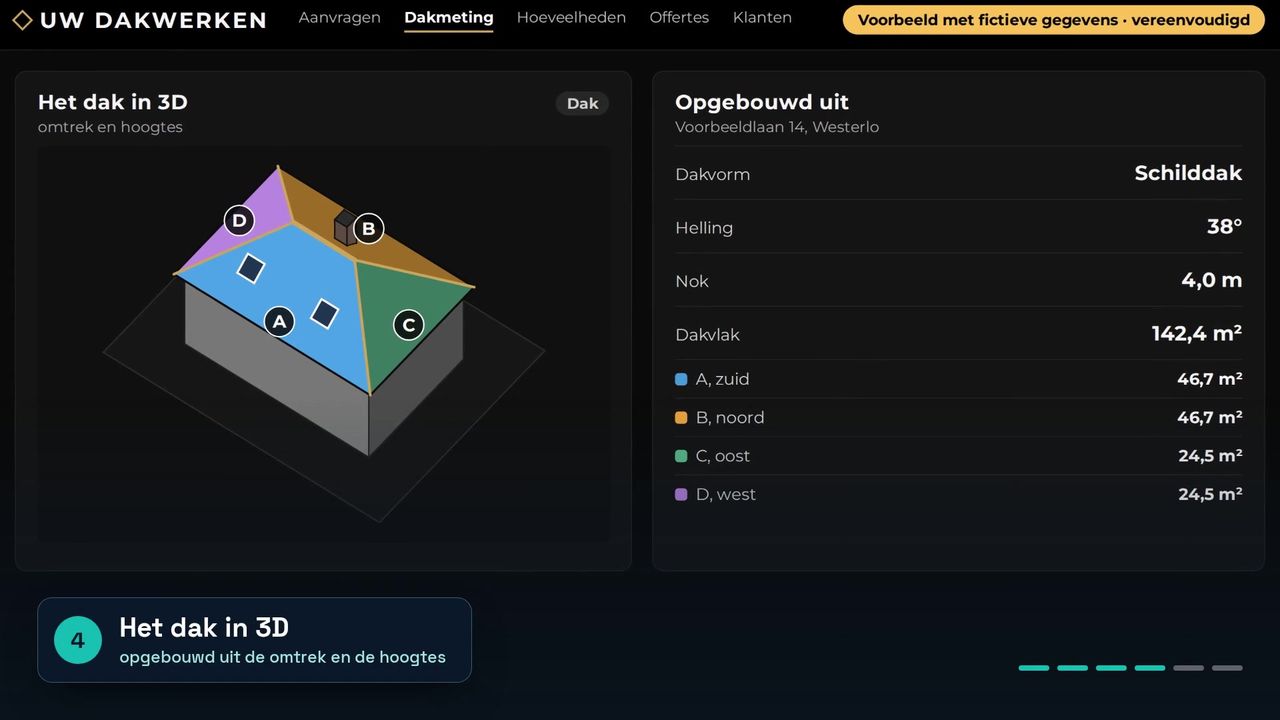Switch to the Dakmeting tab
This screenshot has width=1280, height=720.
coord(449,18)
